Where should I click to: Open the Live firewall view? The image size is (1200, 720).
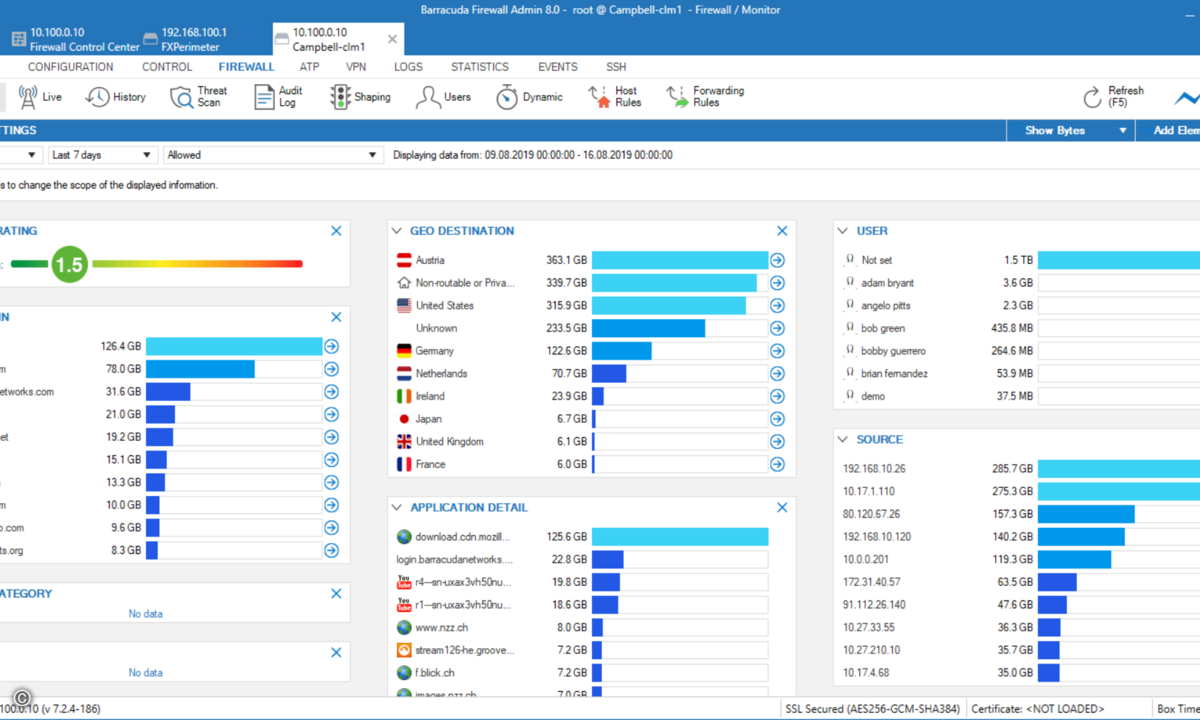coord(40,97)
